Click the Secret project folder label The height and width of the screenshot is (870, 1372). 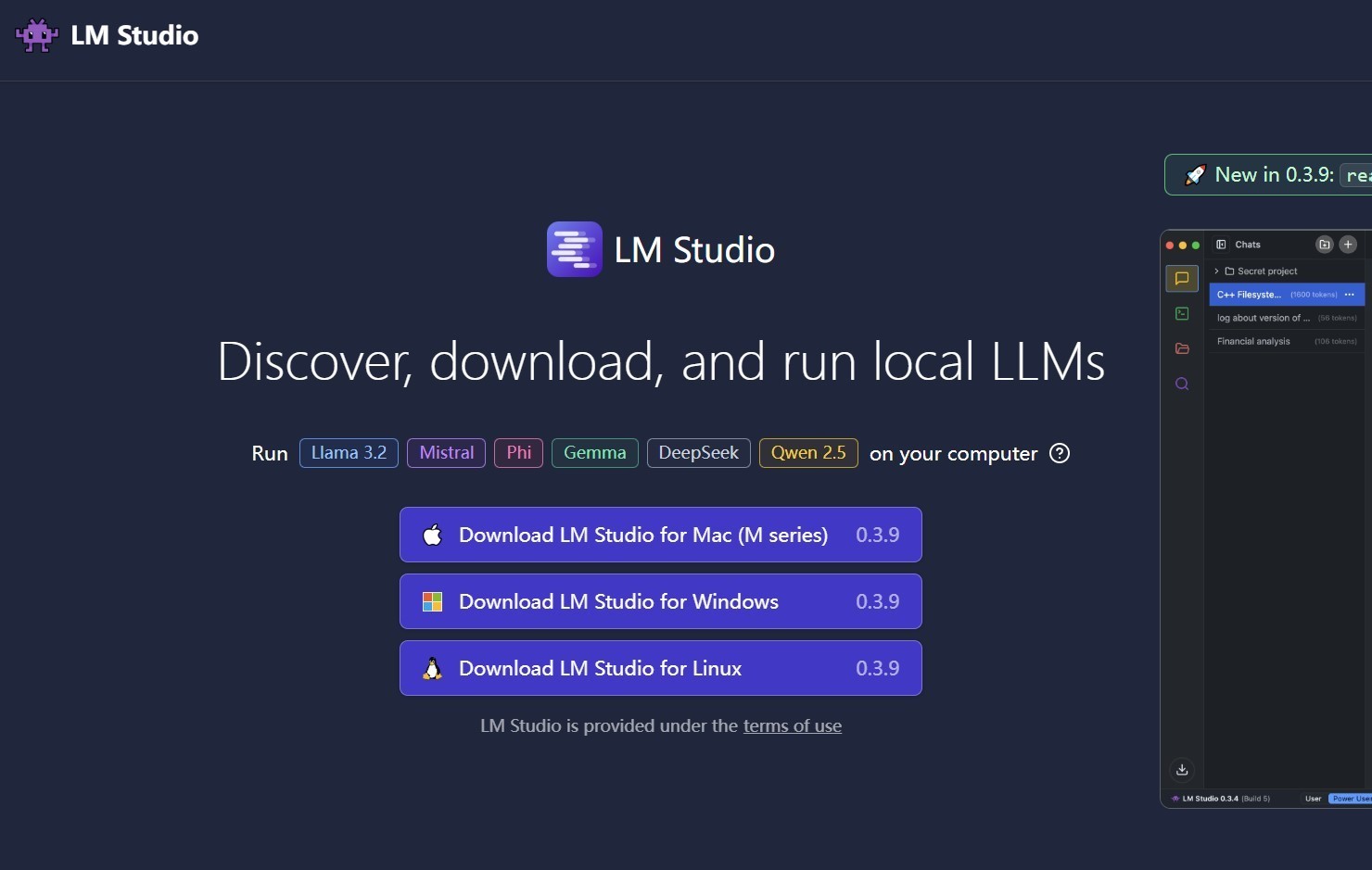1267,271
